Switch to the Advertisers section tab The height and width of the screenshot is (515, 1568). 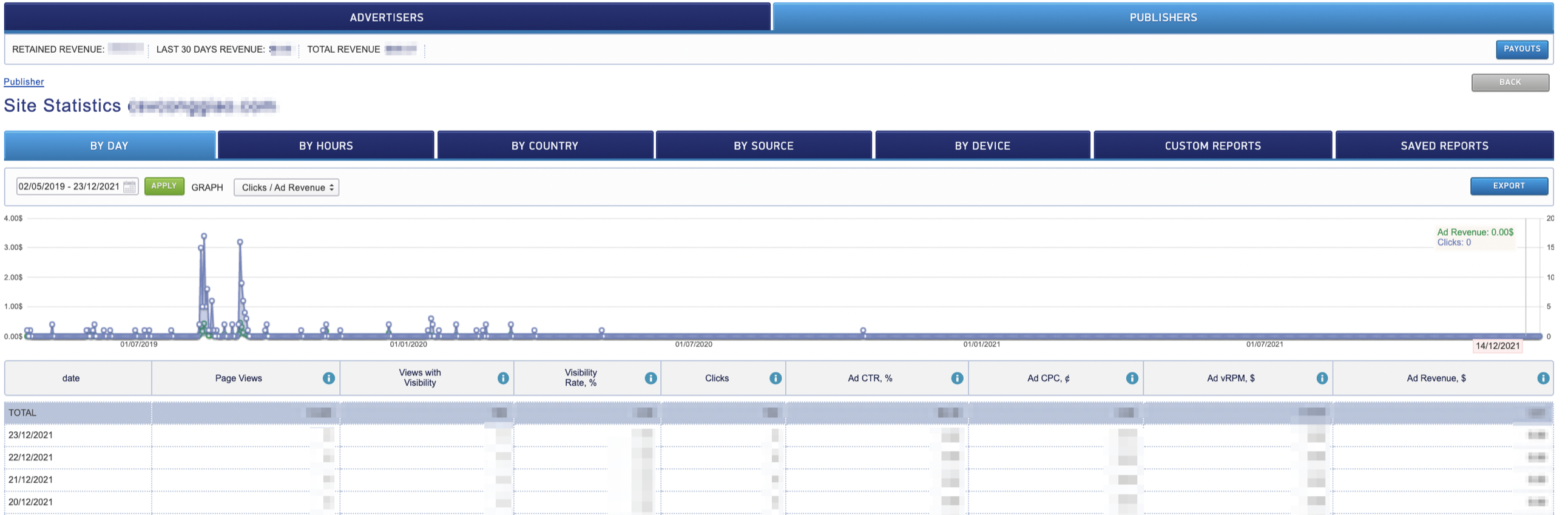(387, 17)
